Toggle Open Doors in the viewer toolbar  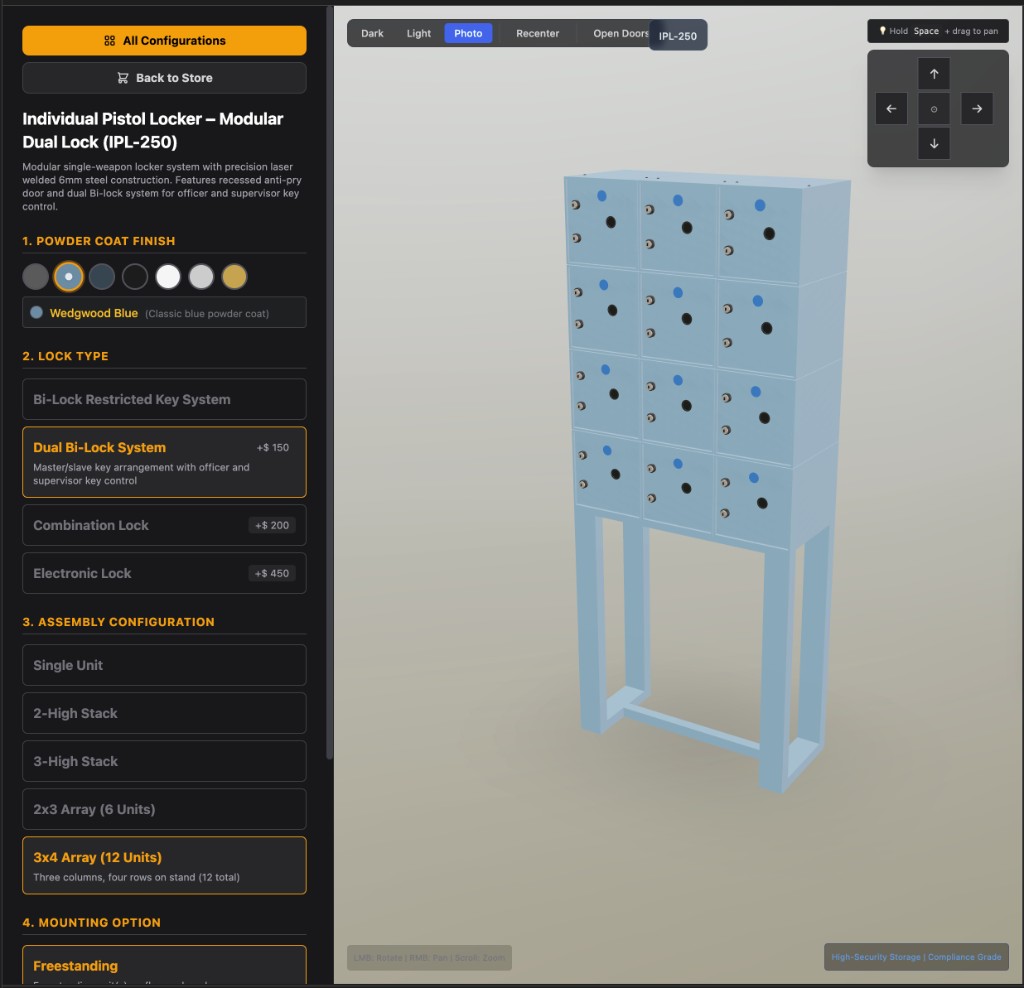pos(619,33)
